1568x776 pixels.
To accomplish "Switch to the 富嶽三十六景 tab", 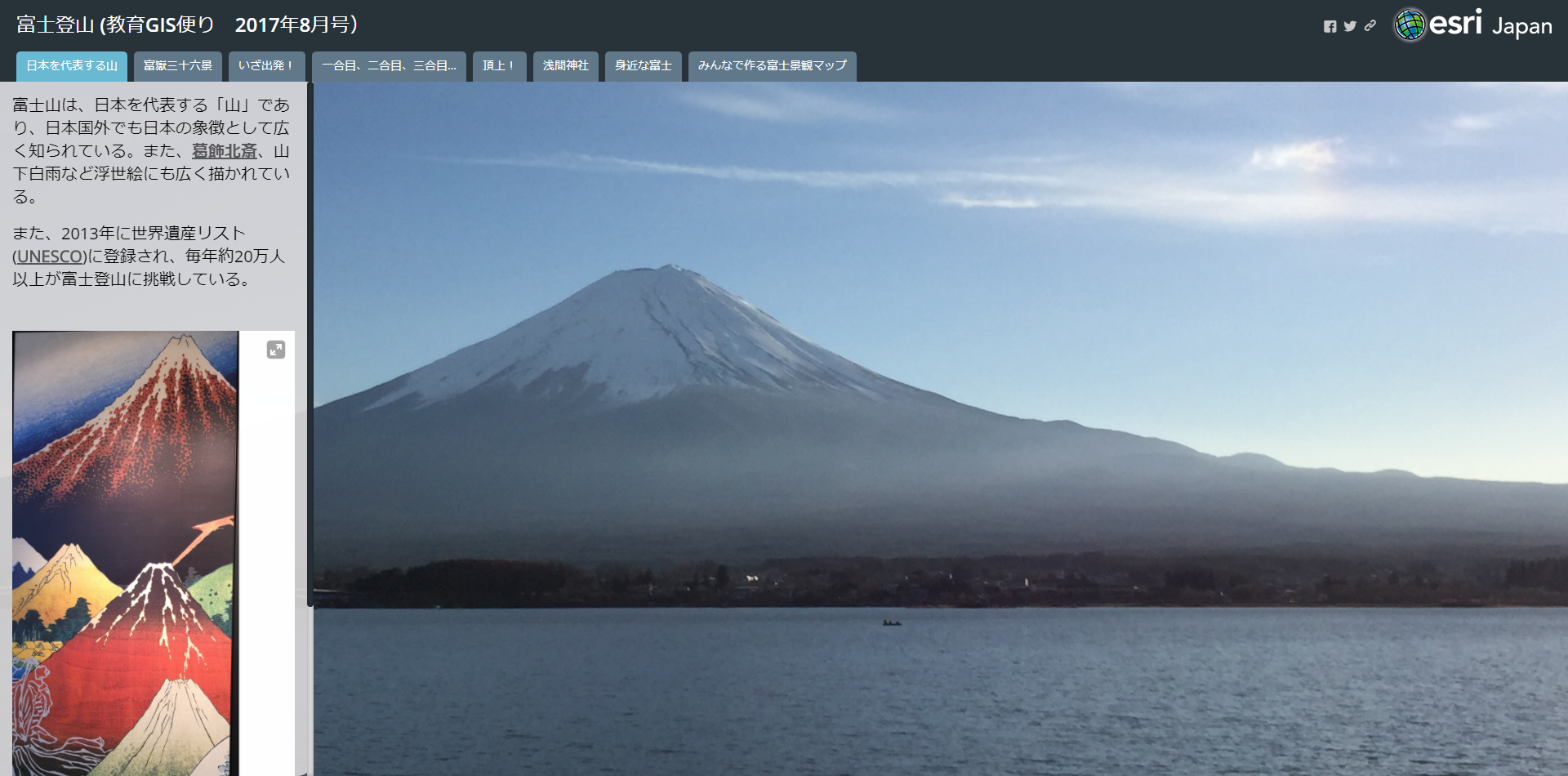I will click(x=178, y=66).
